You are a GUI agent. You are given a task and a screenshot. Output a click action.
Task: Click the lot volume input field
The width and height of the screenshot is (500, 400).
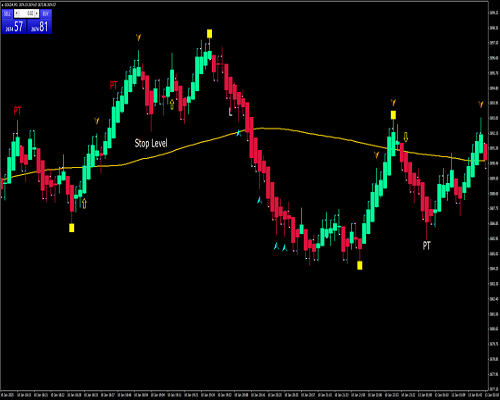coord(27,13)
